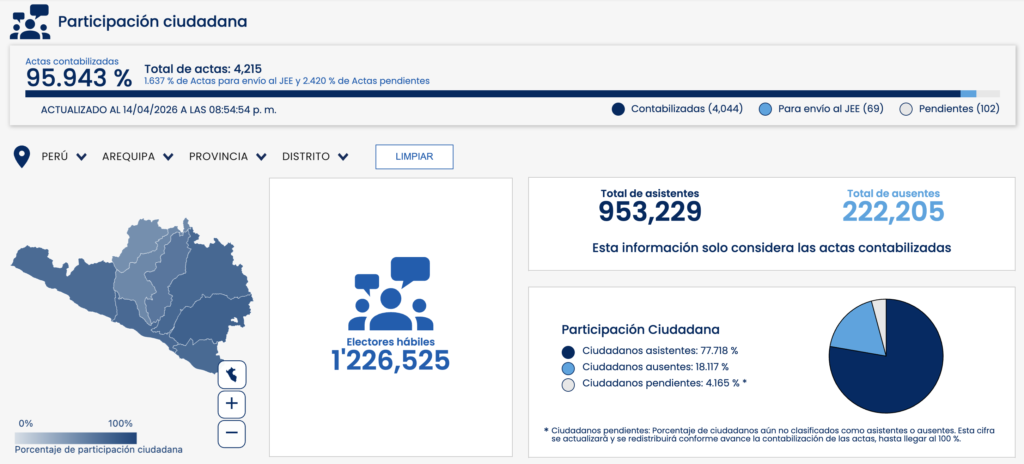Expand the AREQUIPA region dropdown
Screen dimensions: 1024x464
pyautogui.click(x=138, y=157)
